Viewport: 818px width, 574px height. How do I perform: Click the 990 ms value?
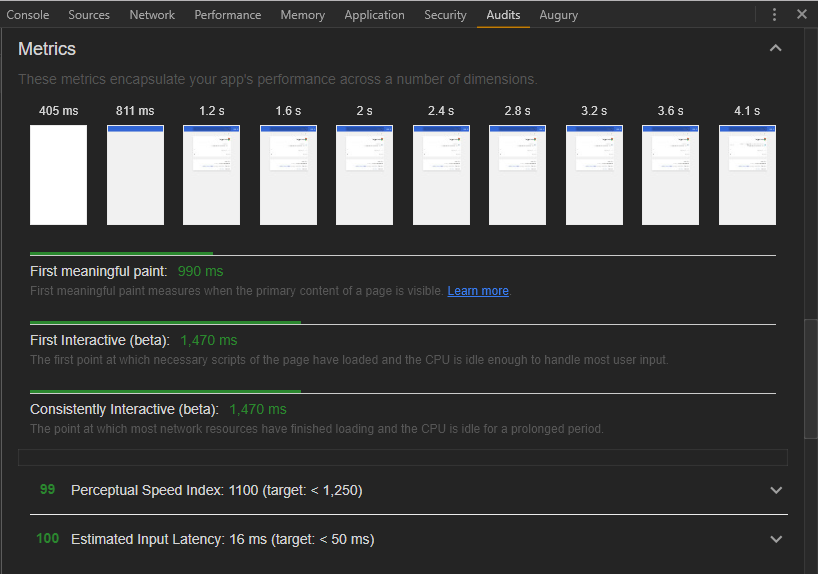tap(200, 271)
